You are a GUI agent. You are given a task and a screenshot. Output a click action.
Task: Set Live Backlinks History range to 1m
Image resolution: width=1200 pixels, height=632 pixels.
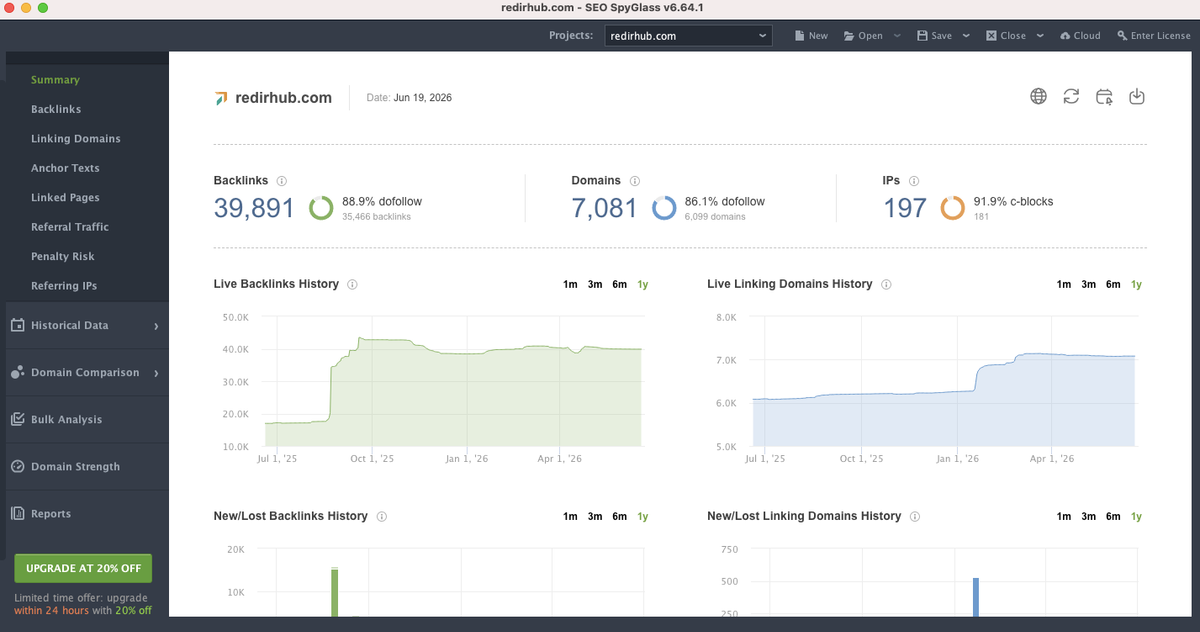click(x=570, y=284)
